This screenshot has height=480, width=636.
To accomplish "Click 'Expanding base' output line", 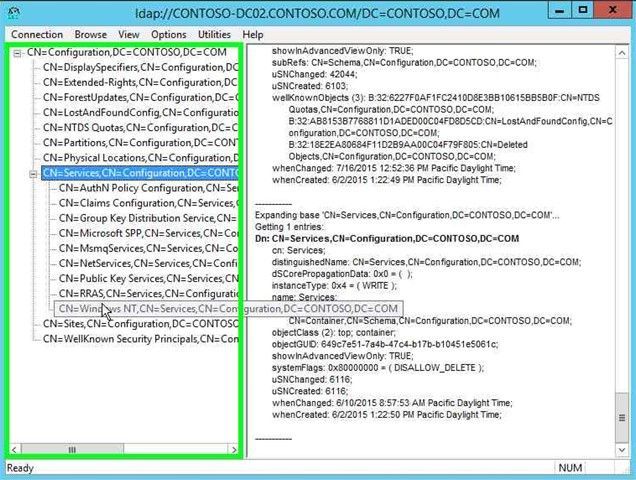I will [407, 215].
